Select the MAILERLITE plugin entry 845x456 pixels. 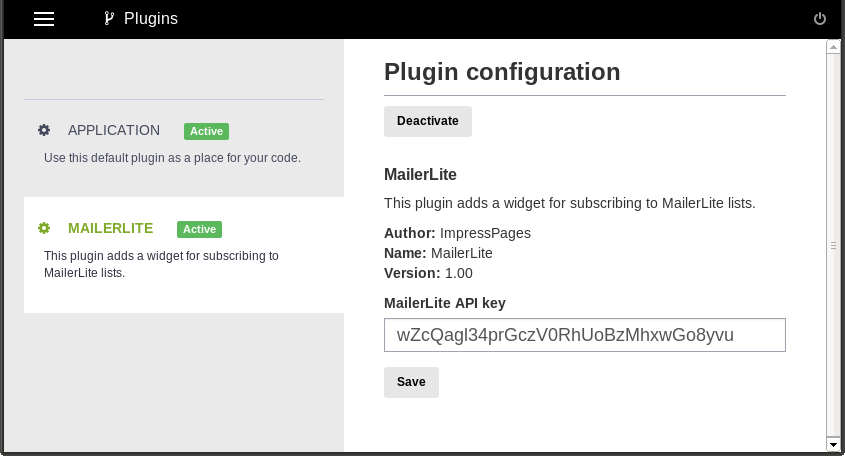tap(184, 254)
